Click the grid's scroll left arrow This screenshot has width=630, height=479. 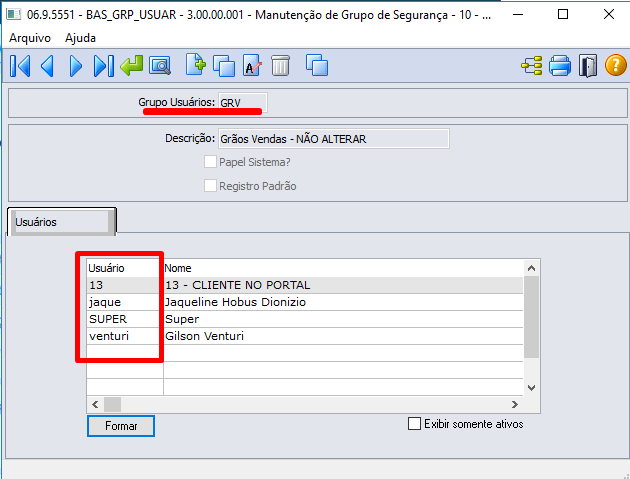click(95, 404)
